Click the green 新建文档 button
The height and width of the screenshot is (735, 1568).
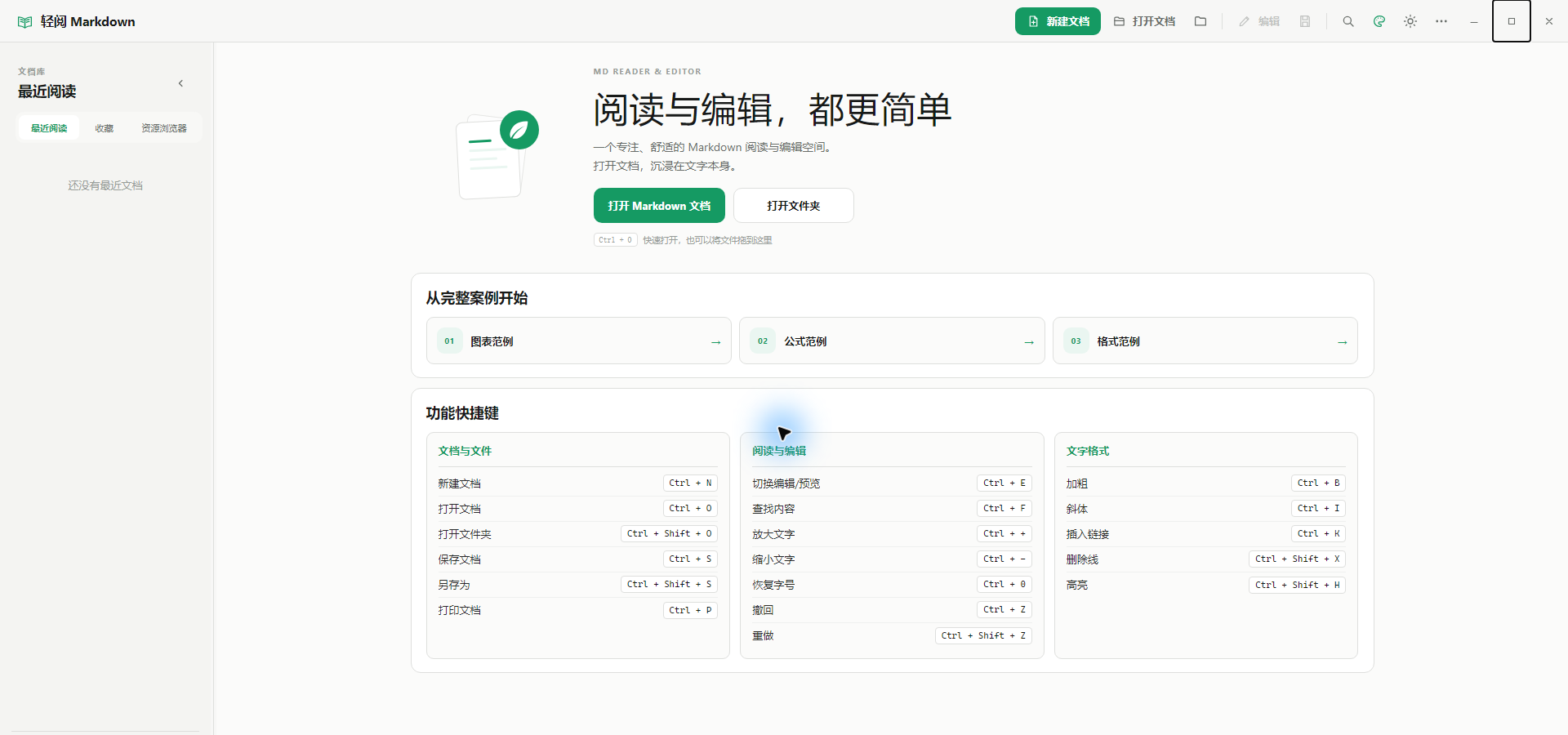pyautogui.click(x=1058, y=21)
